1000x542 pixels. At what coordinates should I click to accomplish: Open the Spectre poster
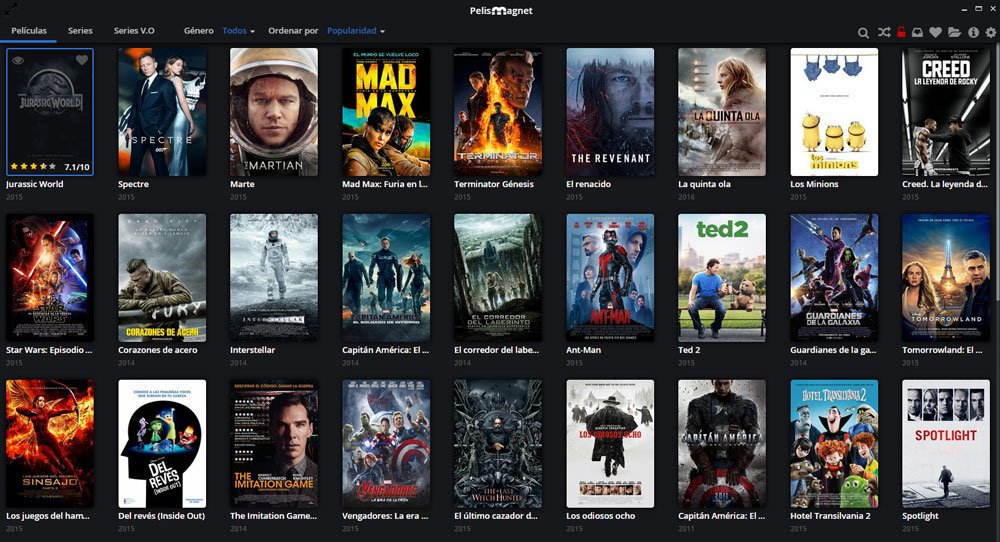click(162, 112)
